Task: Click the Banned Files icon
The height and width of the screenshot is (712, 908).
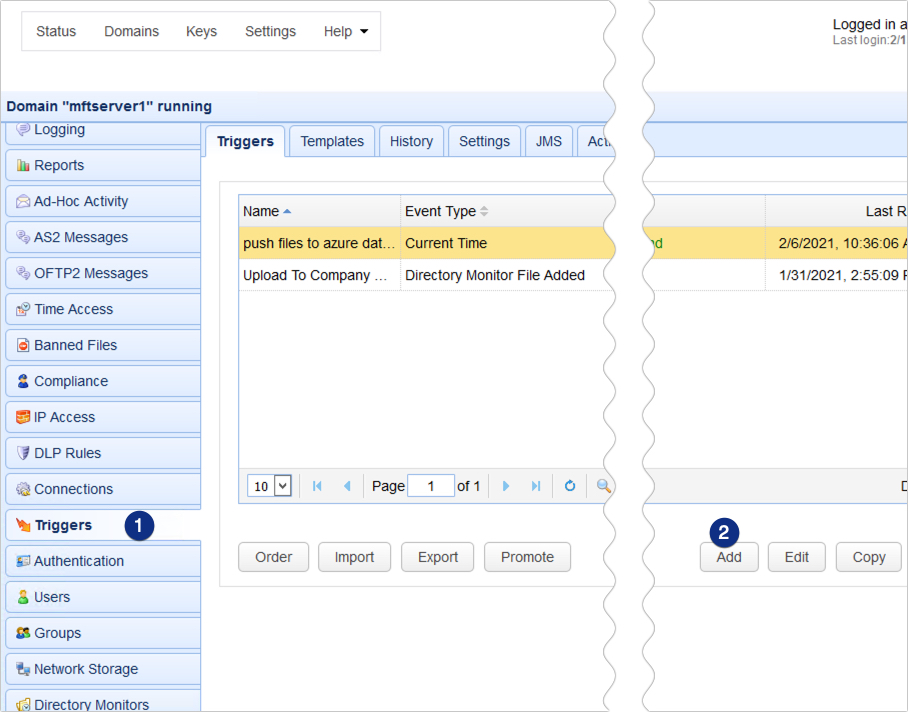Action: [23, 345]
